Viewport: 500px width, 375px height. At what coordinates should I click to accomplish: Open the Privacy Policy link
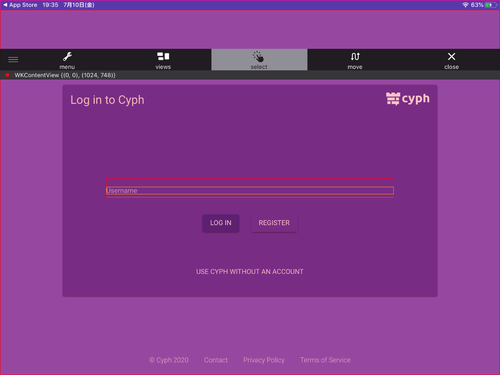[264, 360]
